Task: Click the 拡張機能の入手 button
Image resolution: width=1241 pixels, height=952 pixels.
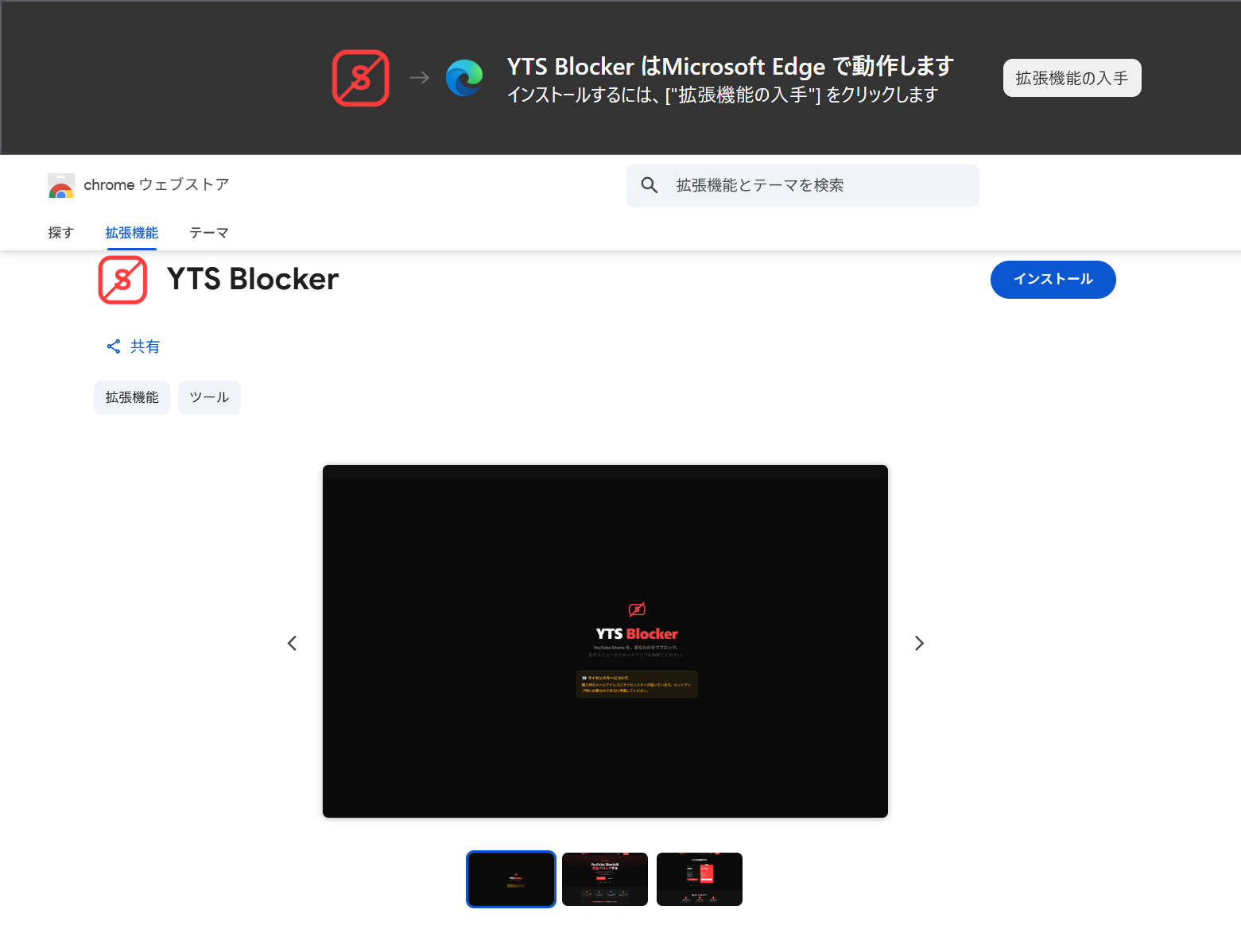Action: [x=1072, y=78]
